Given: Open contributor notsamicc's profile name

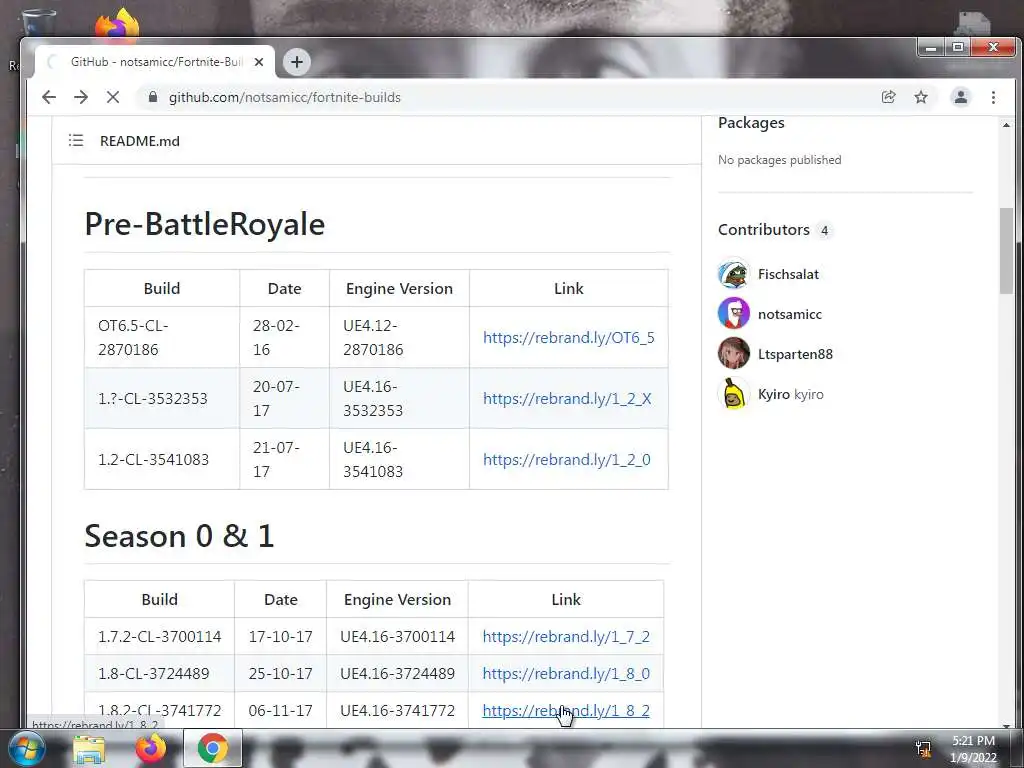Looking at the screenshot, I should click(x=790, y=314).
